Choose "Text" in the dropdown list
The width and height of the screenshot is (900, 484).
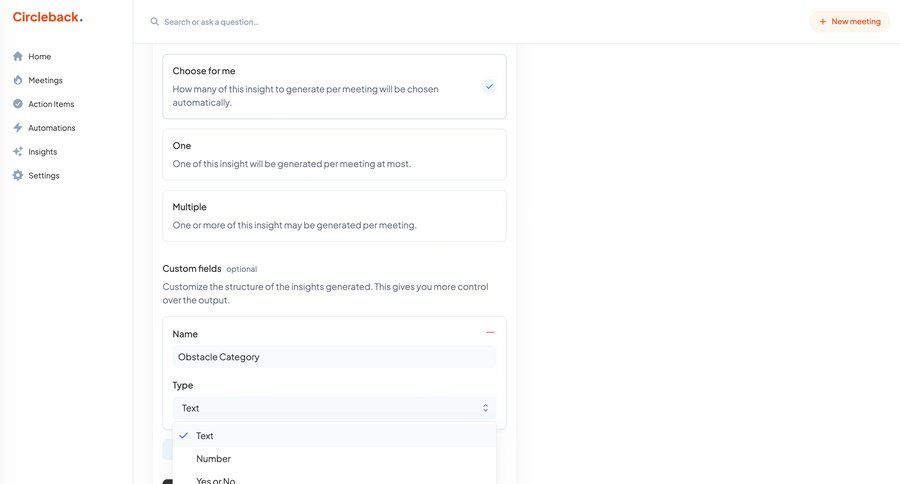click(205, 436)
